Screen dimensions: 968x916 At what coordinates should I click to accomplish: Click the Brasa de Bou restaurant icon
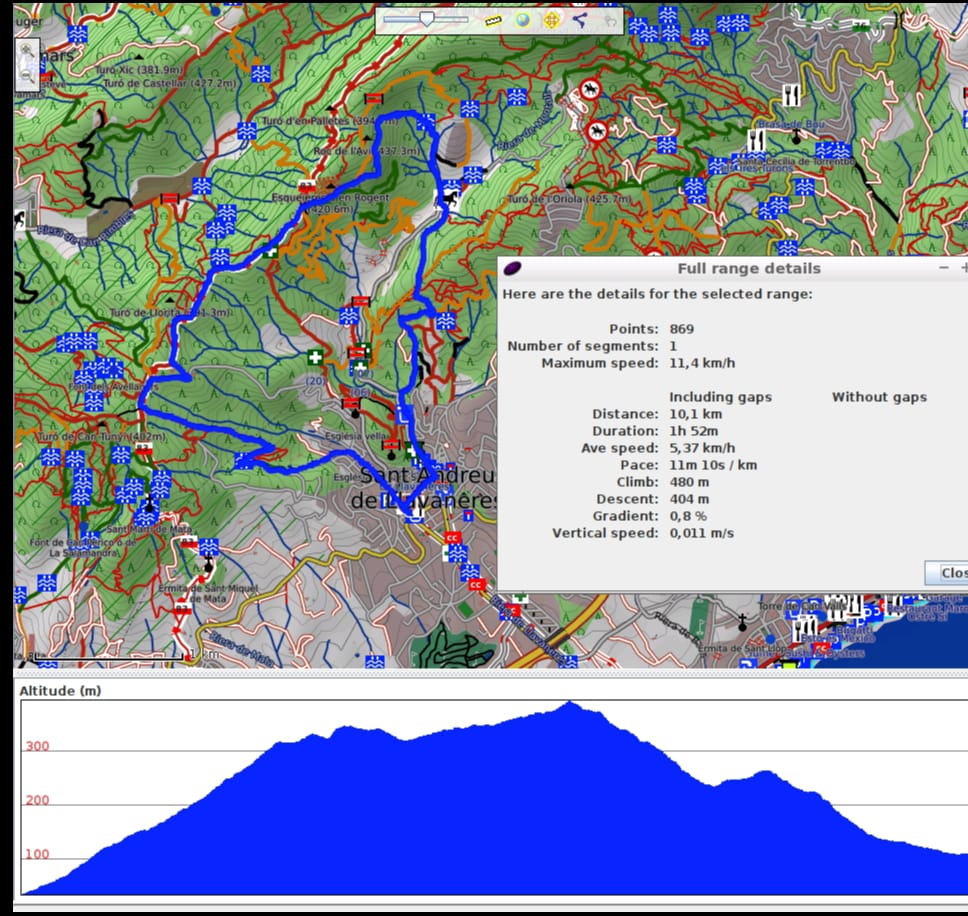pyautogui.click(x=791, y=95)
